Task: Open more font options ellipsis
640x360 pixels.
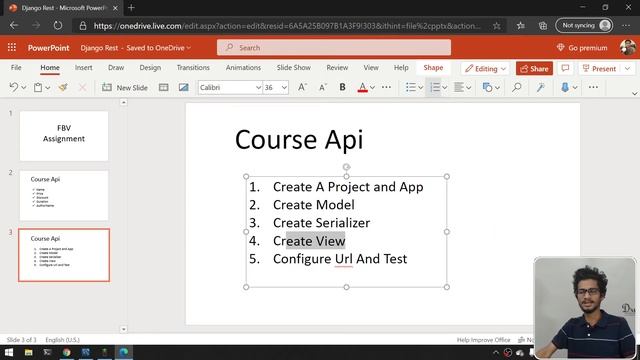Action: (x=386, y=87)
